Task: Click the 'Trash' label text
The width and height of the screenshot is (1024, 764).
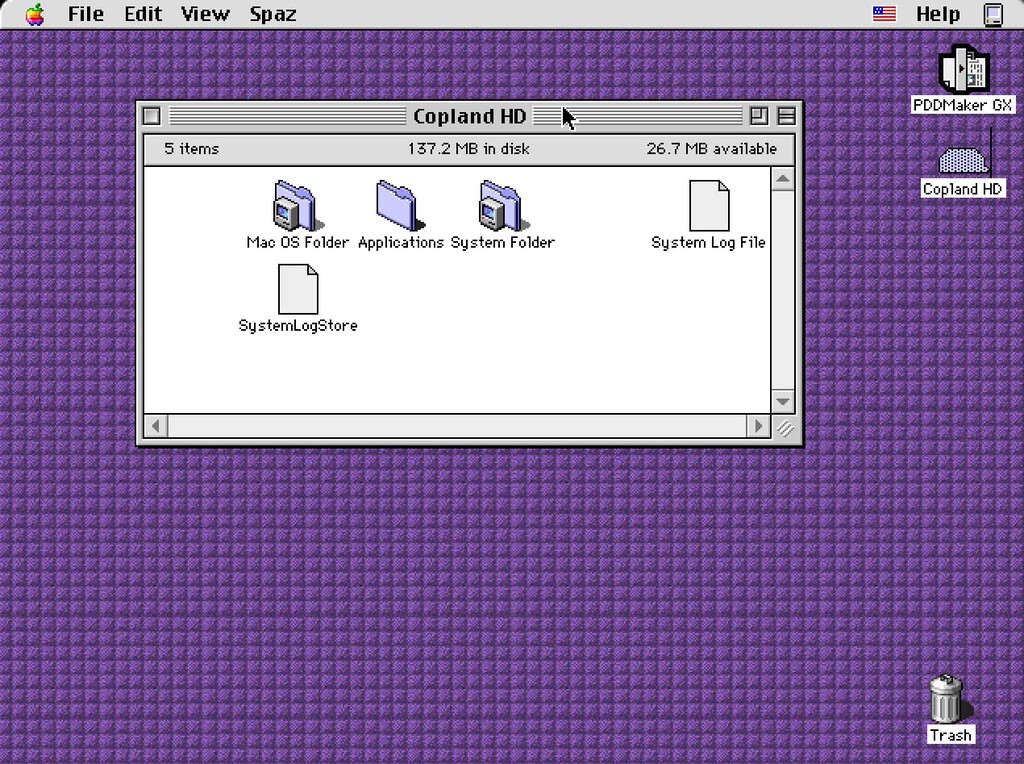Action: tap(951, 735)
